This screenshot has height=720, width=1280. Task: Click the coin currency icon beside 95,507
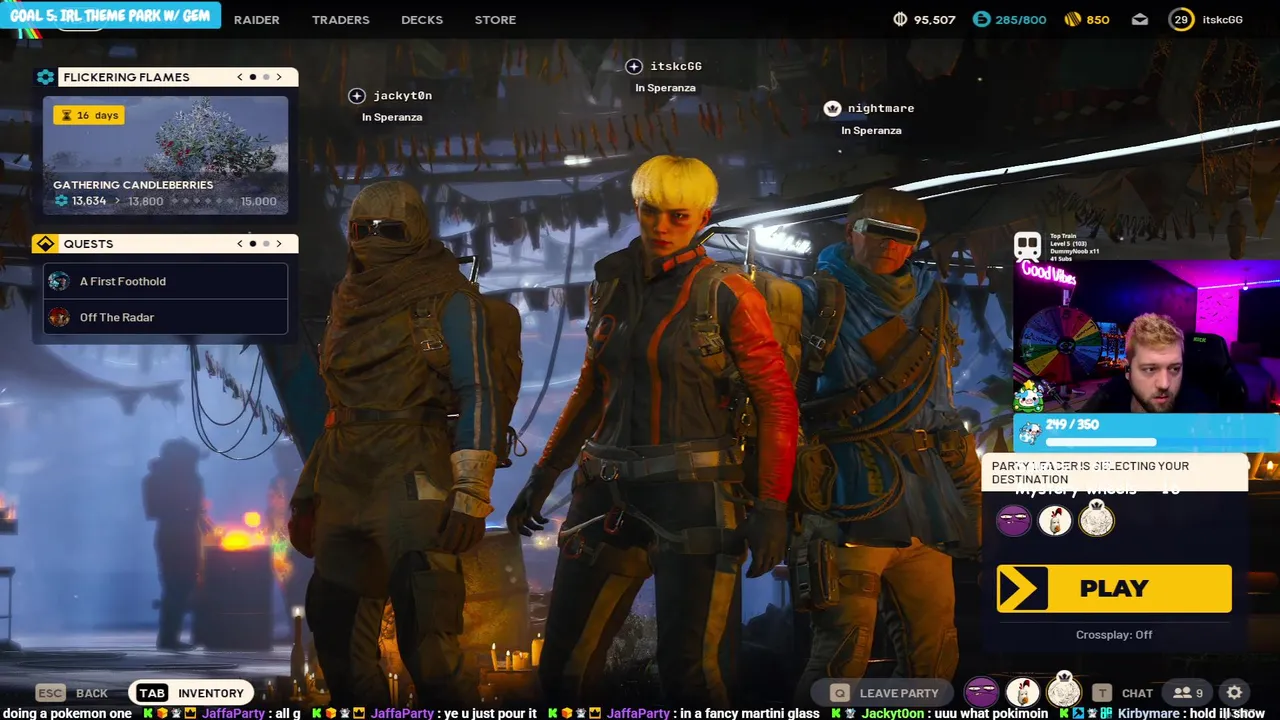click(x=900, y=20)
